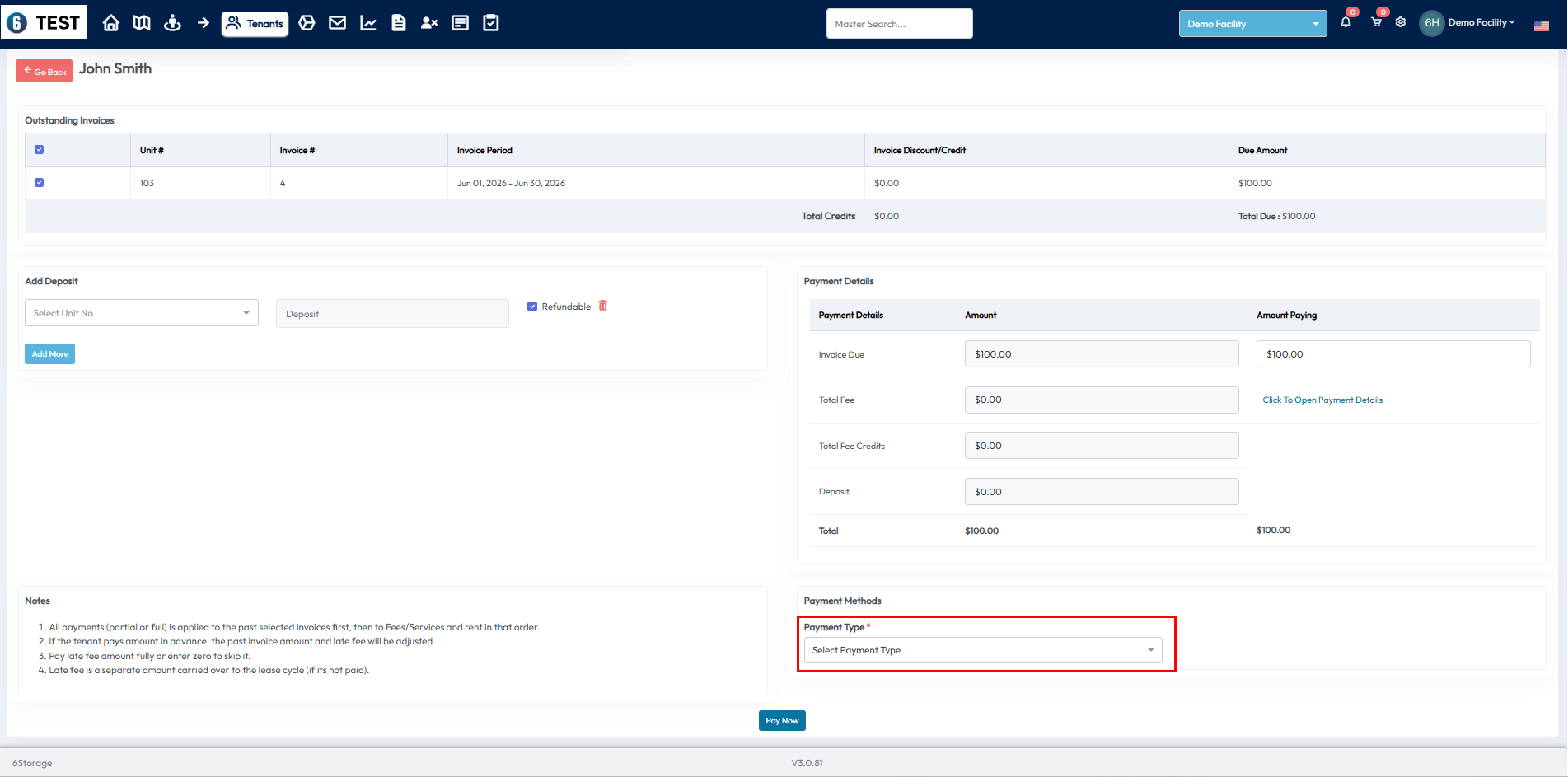Click the Pay Now button

coord(781,720)
